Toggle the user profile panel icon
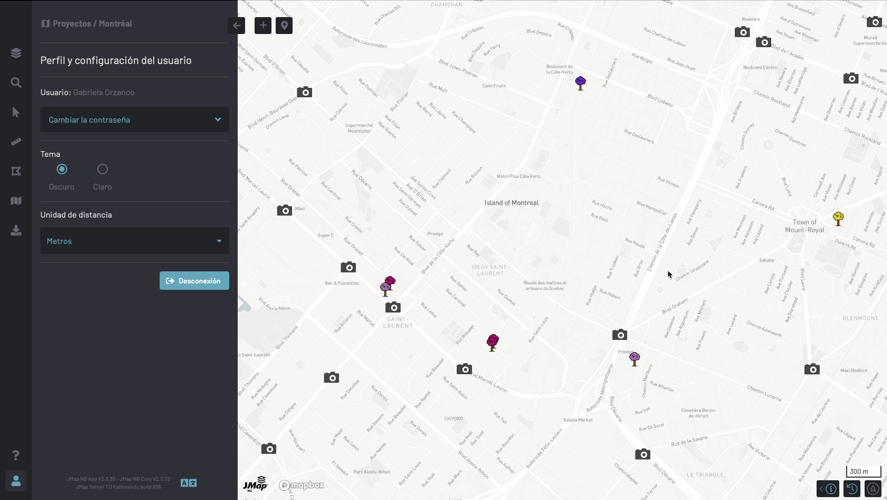This screenshot has width=887, height=500. click(16, 481)
